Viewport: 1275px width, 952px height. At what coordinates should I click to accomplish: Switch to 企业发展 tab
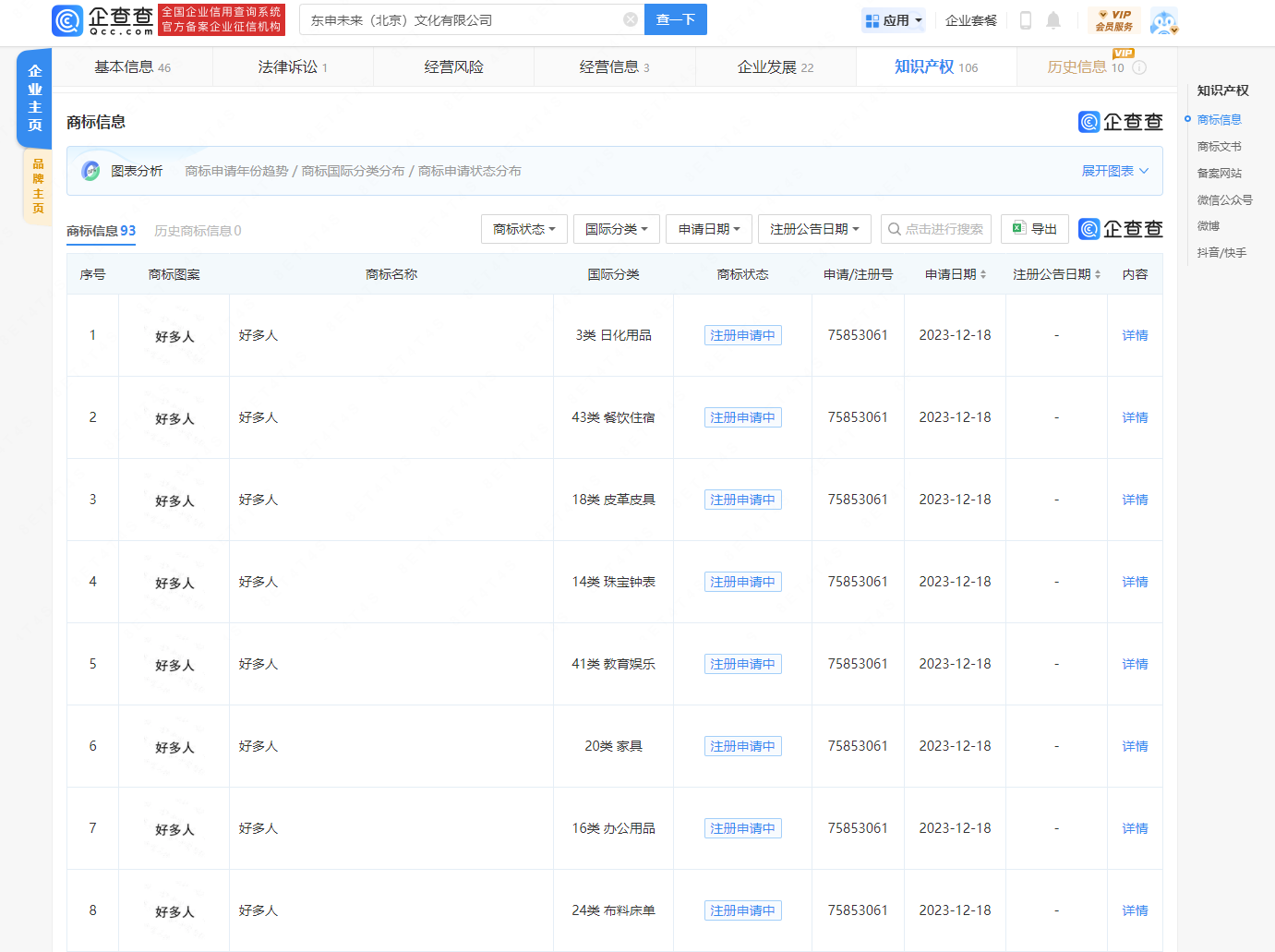pyautogui.click(x=776, y=67)
